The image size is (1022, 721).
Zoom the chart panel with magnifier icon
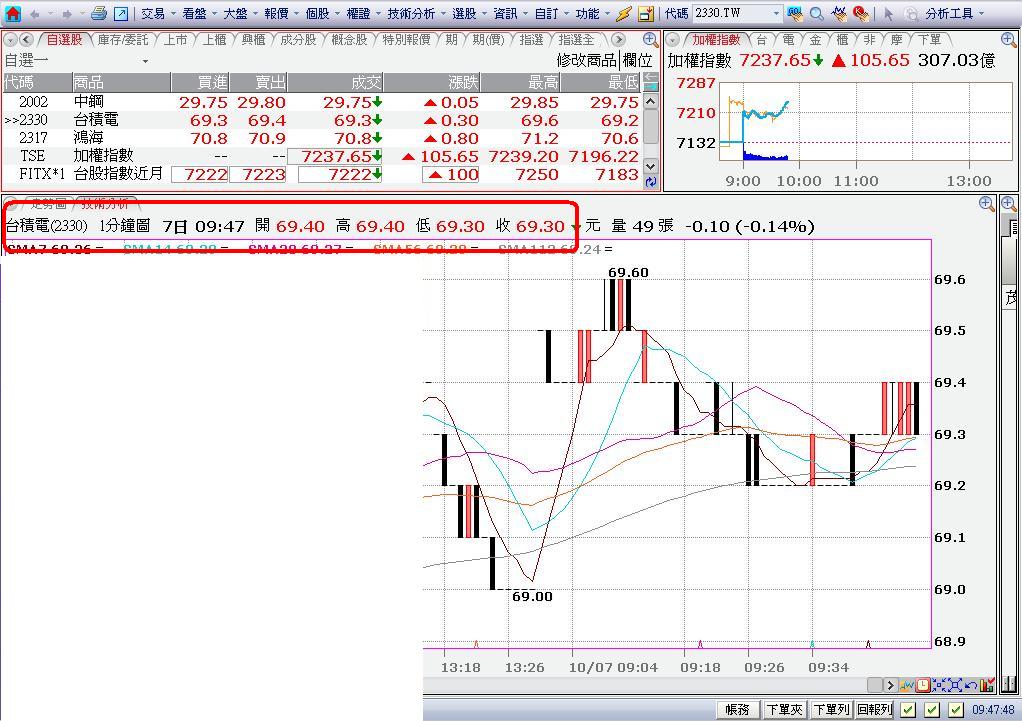pos(986,203)
